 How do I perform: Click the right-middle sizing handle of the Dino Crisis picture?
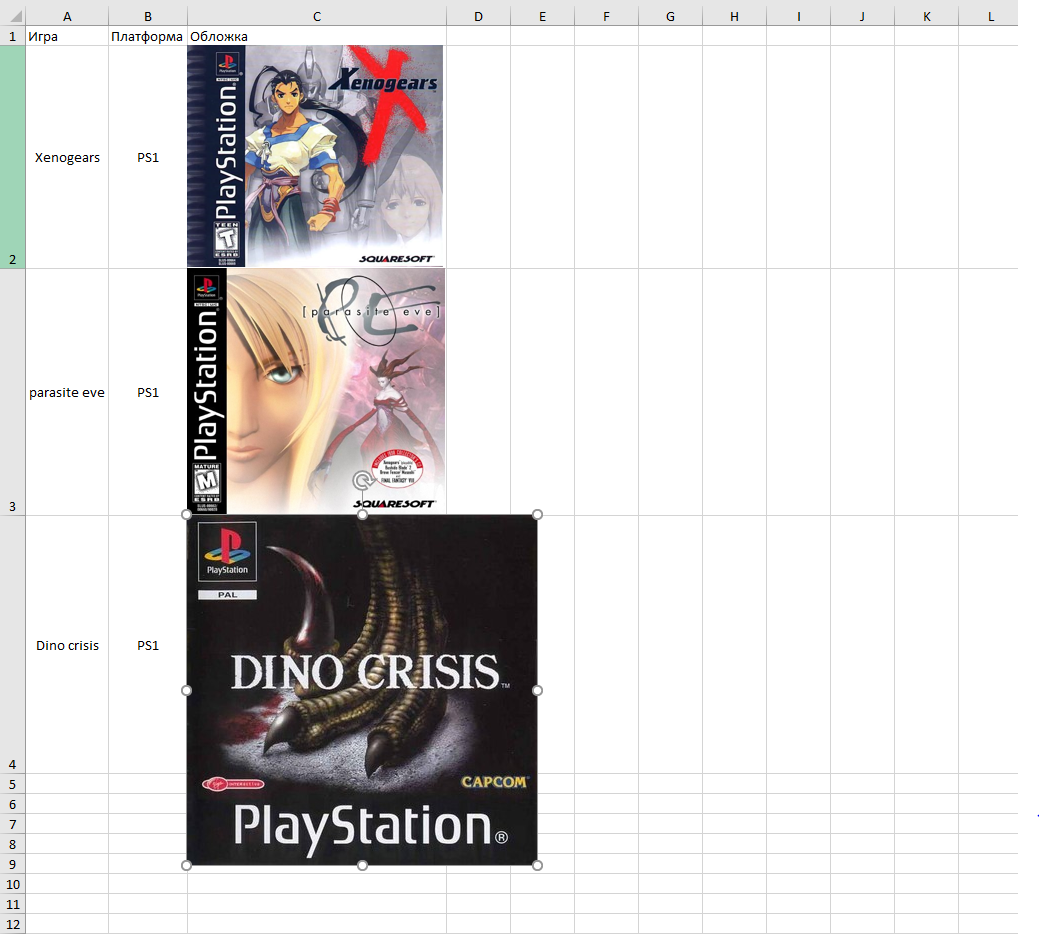[x=537, y=690]
